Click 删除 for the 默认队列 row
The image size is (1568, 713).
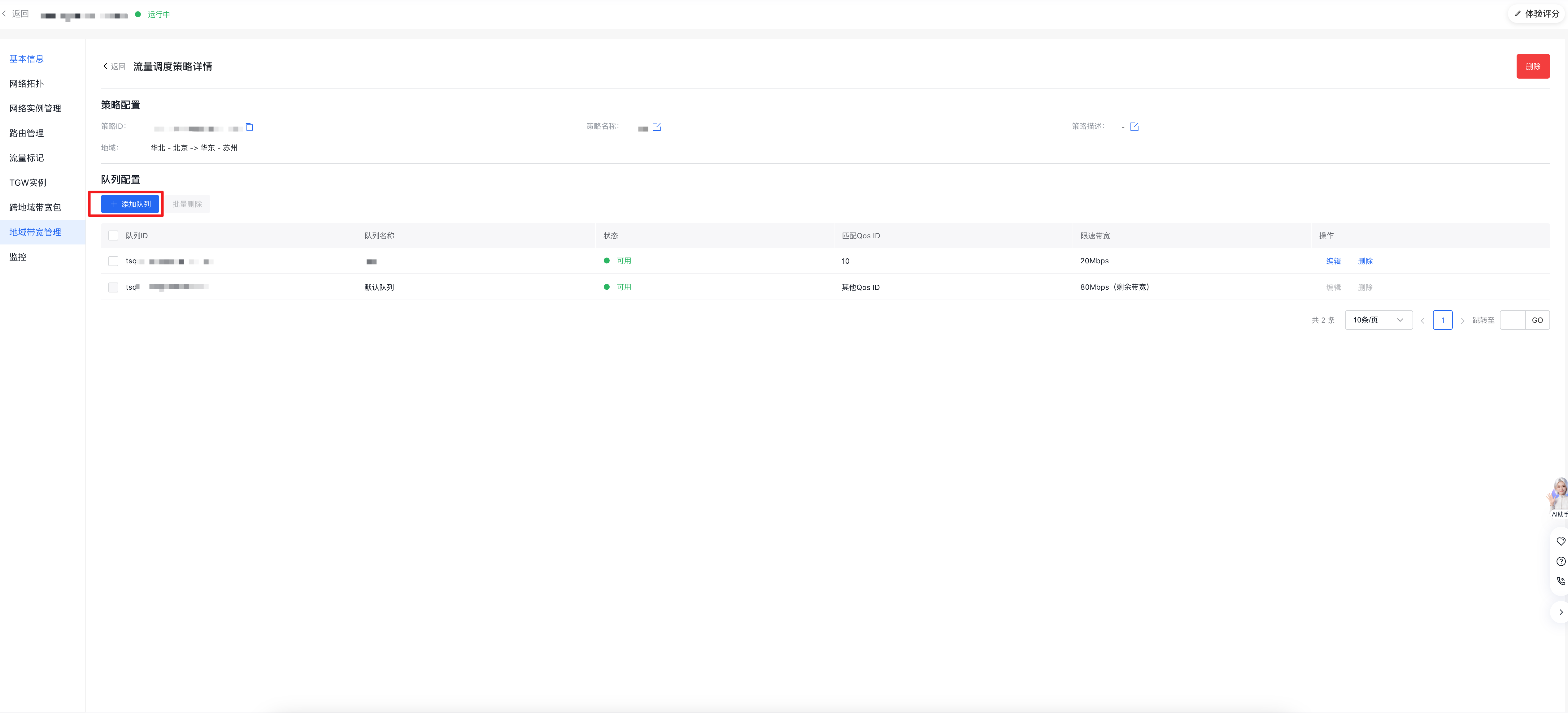click(1365, 287)
